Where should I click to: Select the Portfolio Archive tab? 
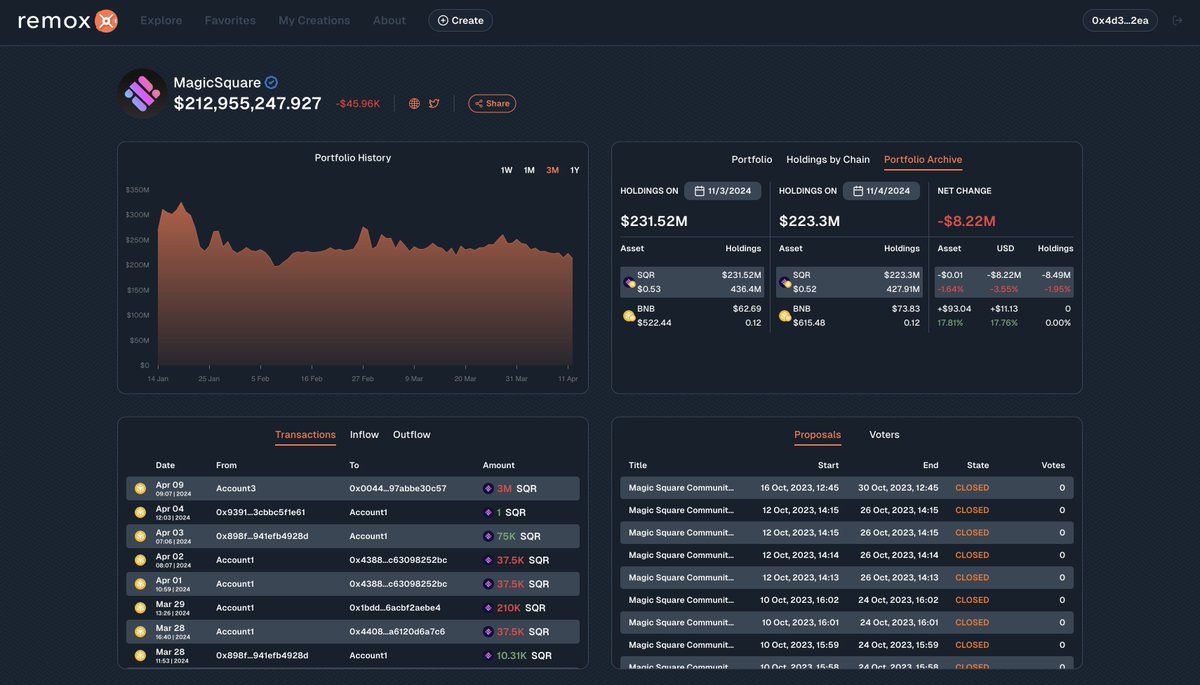(x=923, y=159)
